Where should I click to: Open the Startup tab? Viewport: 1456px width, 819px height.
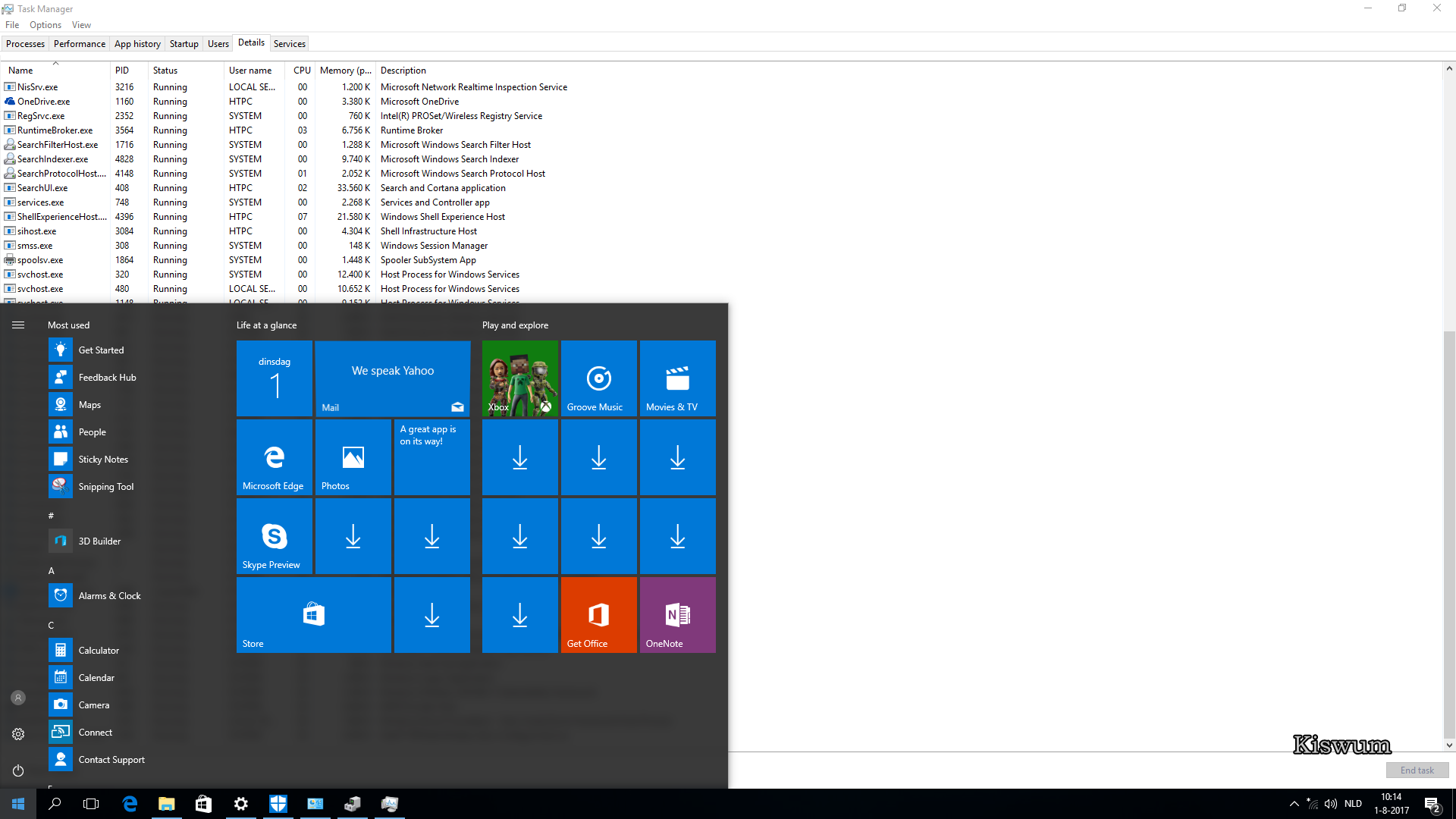pyautogui.click(x=184, y=43)
